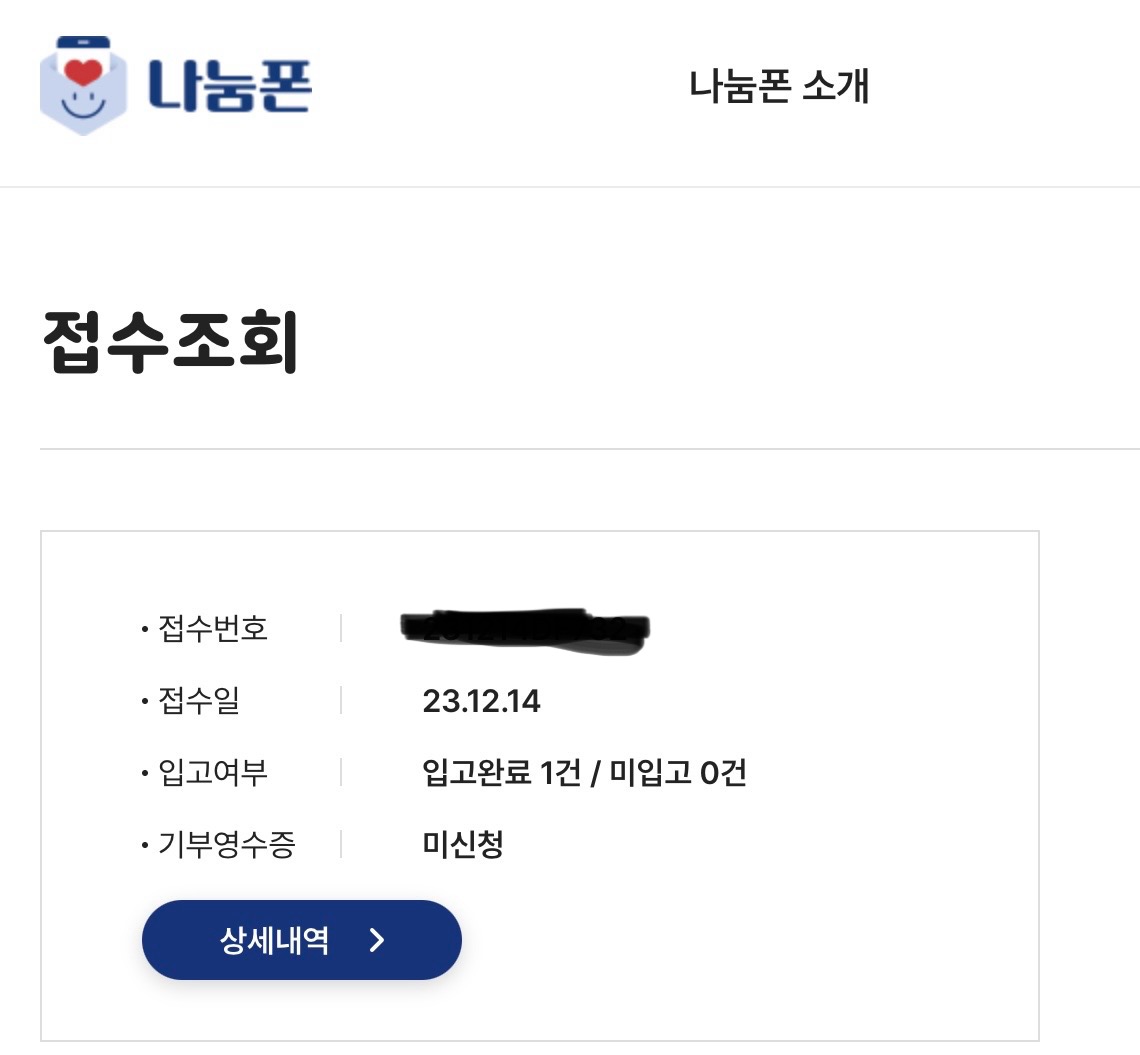1140x1055 pixels.
Task: Click the dark blue top of logo icon
Action: coord(83,43)
